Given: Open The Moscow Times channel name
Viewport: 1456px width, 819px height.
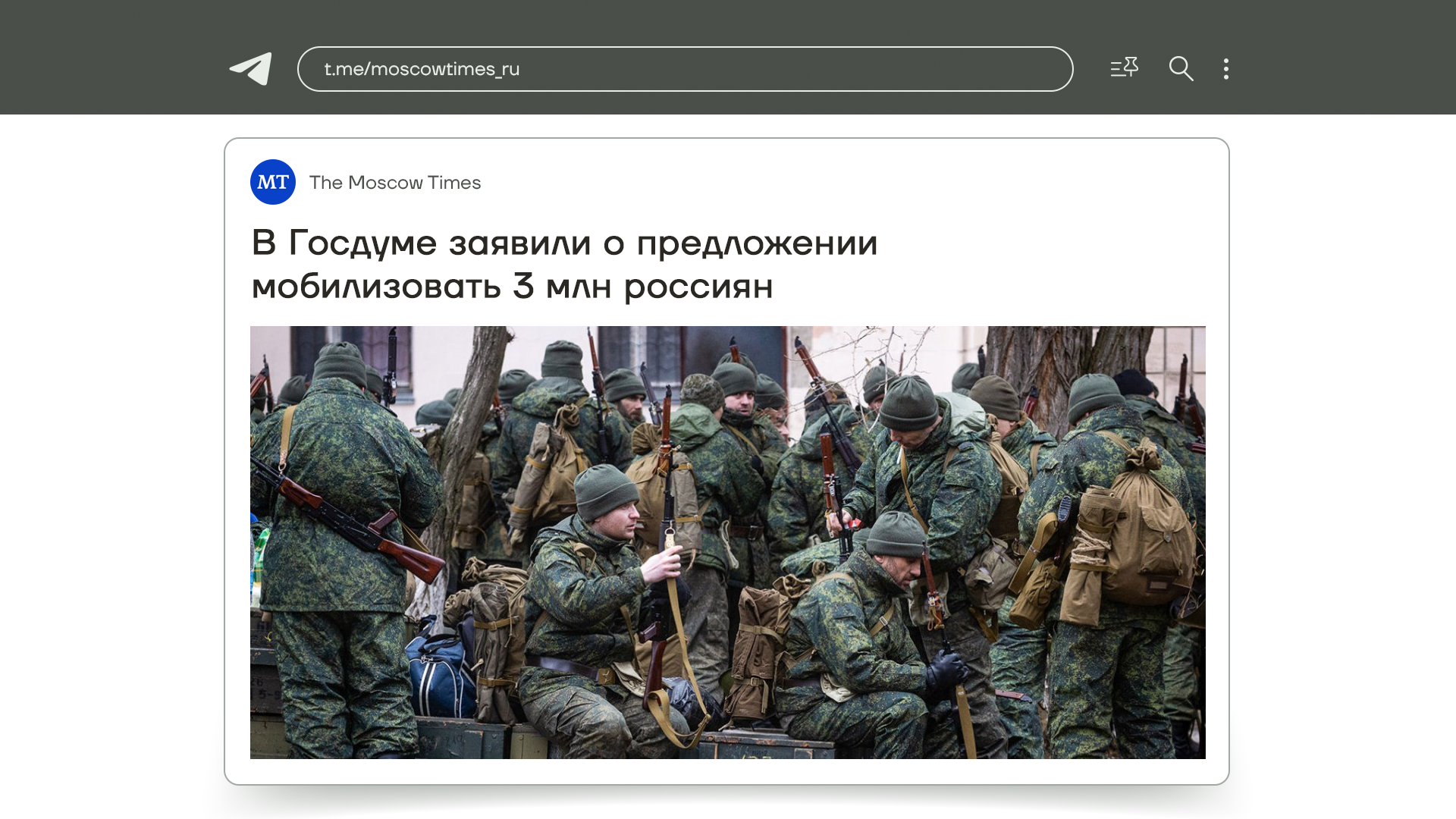Looking at the screenshot, I should pos(394,183).
